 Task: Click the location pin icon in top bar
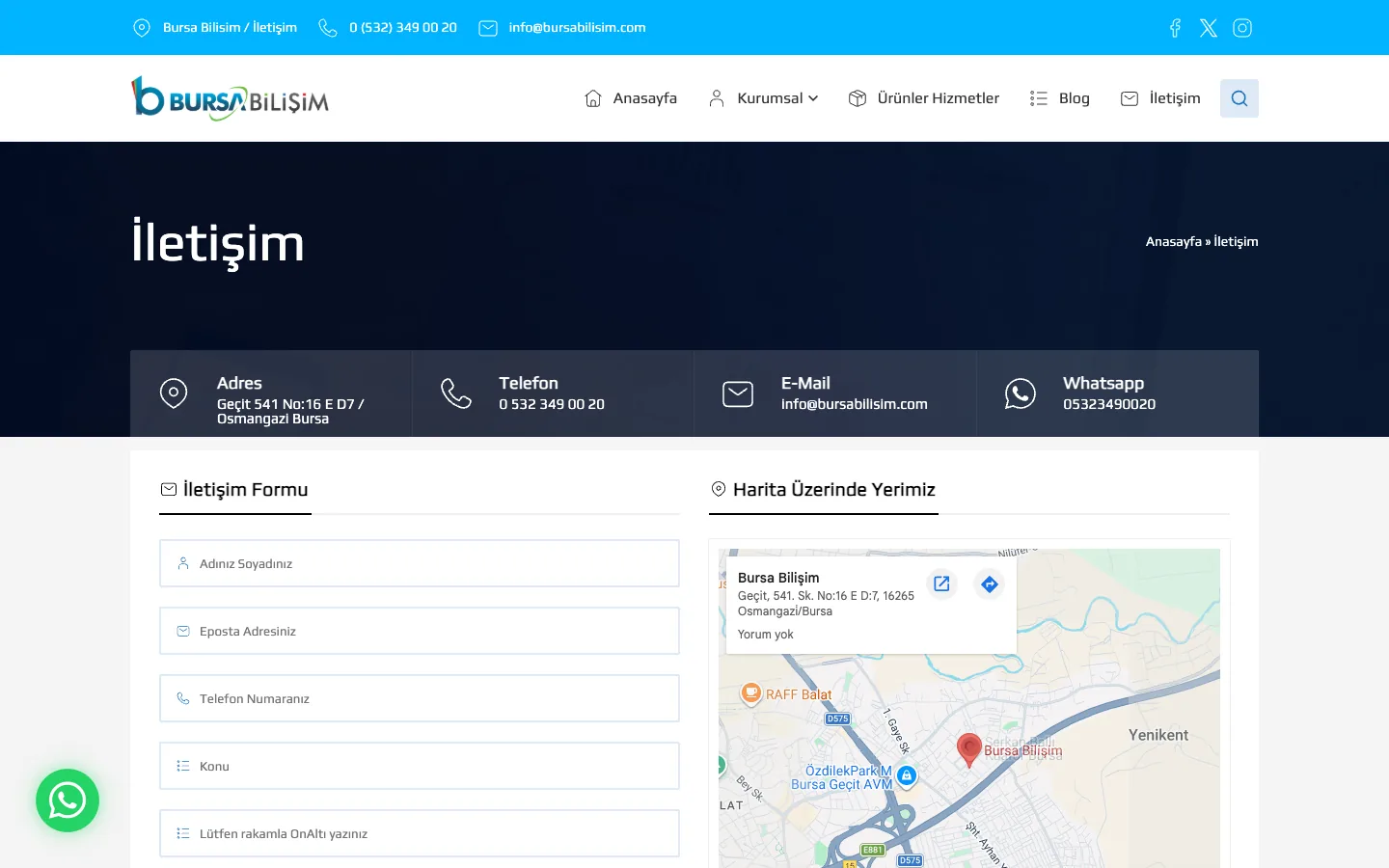142,28
